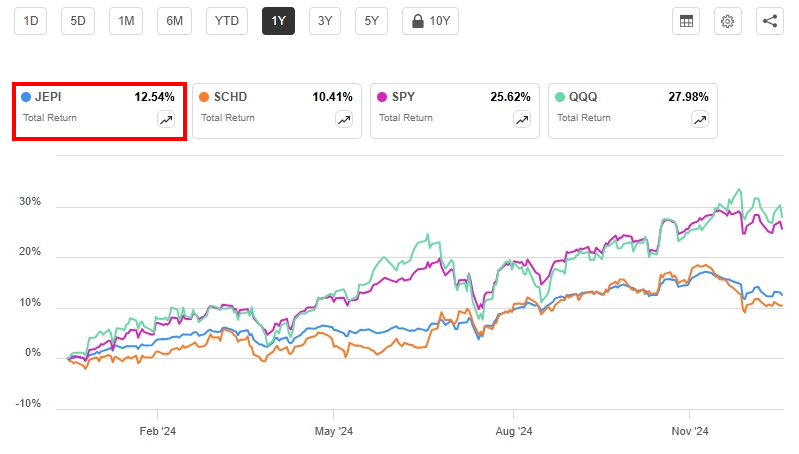Click QQQ 27.98% return value
Screen dimensions: 799x454
688,97
